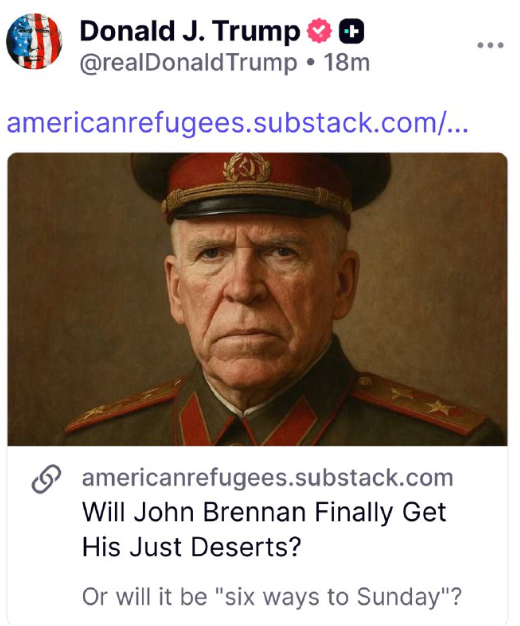Click the chain link icon in card
520x626 pixels.
tap(46, 479)
